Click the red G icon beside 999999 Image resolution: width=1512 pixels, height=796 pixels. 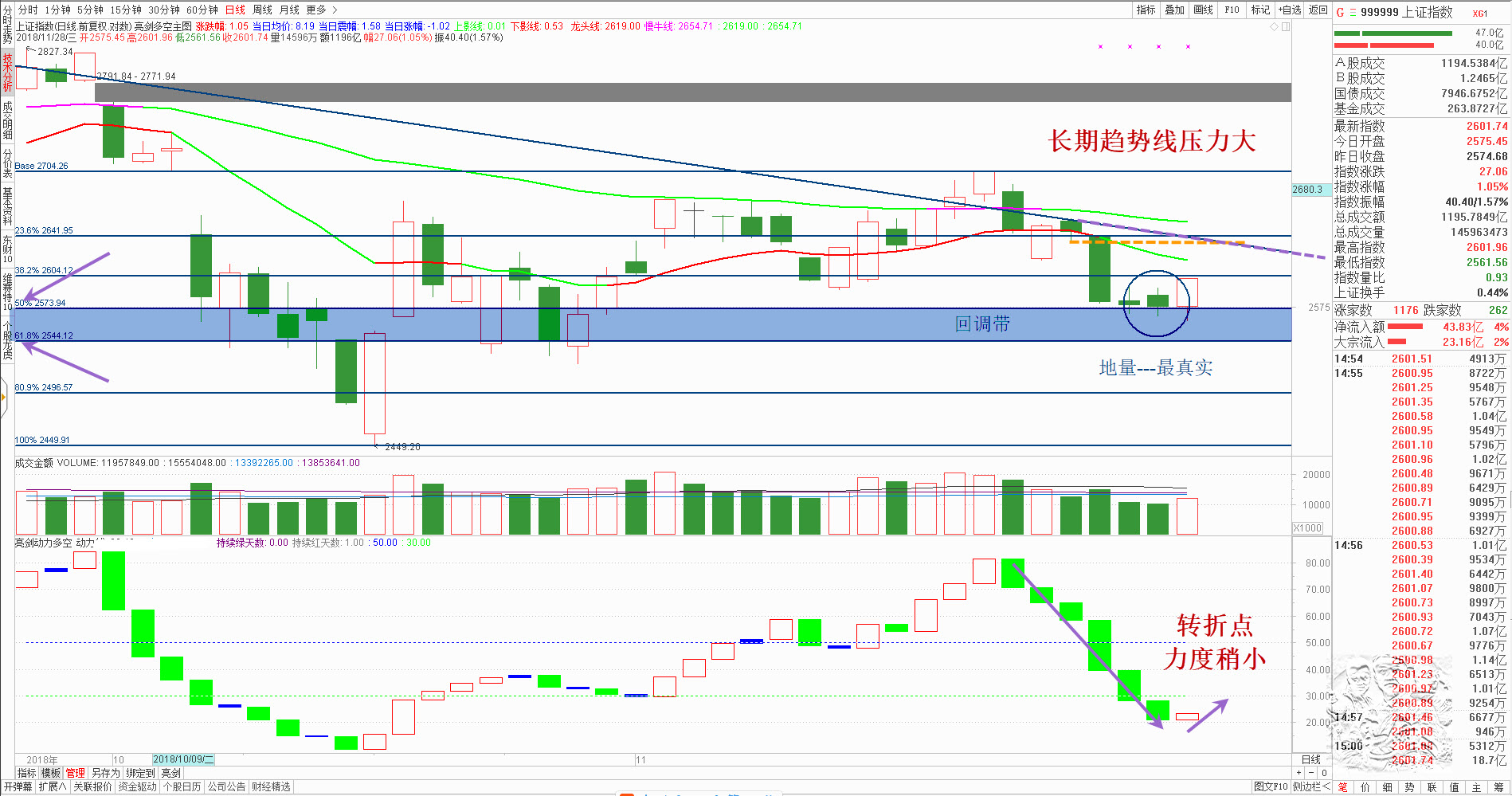tap(1340, 12)
